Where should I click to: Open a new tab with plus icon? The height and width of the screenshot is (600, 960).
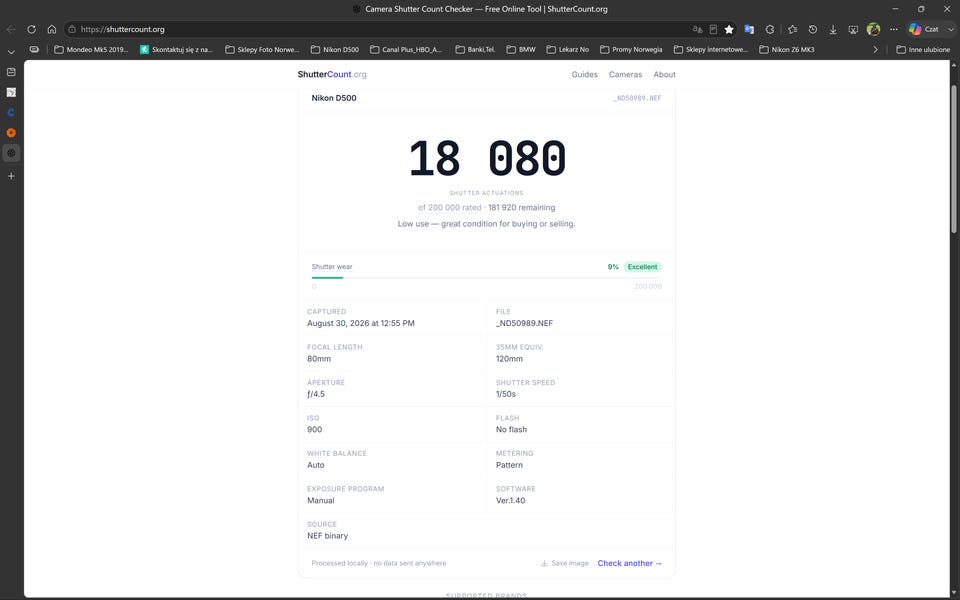click(11, 176)
